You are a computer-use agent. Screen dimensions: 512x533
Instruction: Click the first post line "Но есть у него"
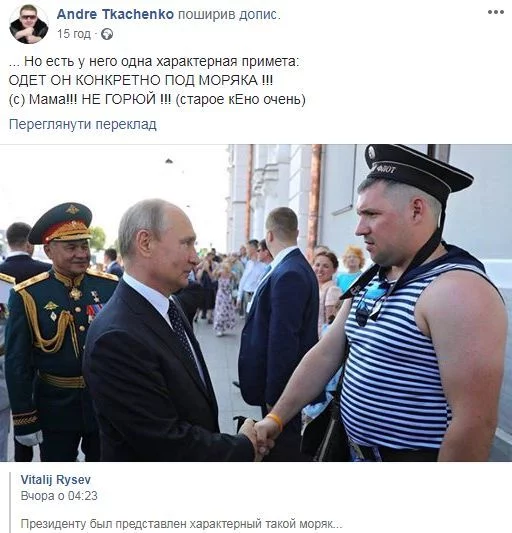tap(154, 62)
